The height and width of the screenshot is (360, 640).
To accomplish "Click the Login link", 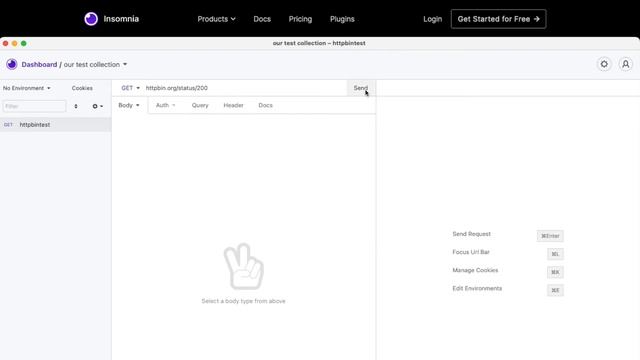I will pyautogui.click(x=432, y=19).
